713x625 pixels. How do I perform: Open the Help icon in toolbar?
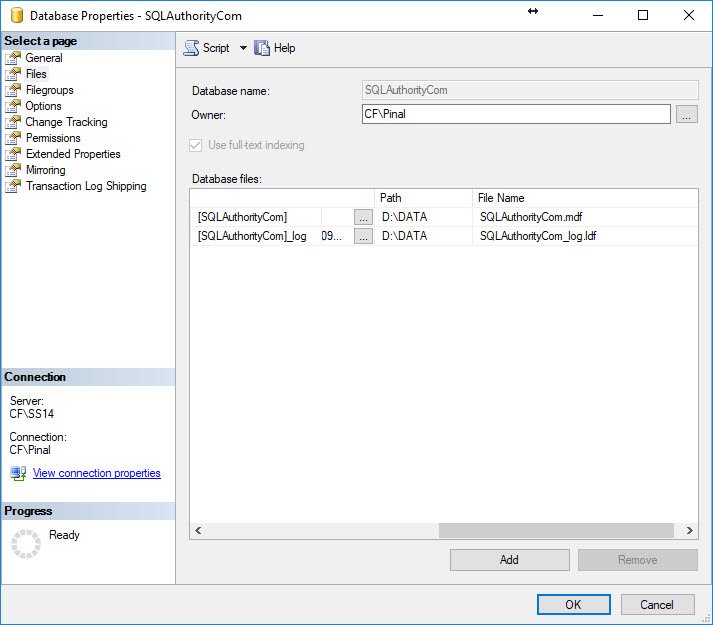click(x=262, y=48)
